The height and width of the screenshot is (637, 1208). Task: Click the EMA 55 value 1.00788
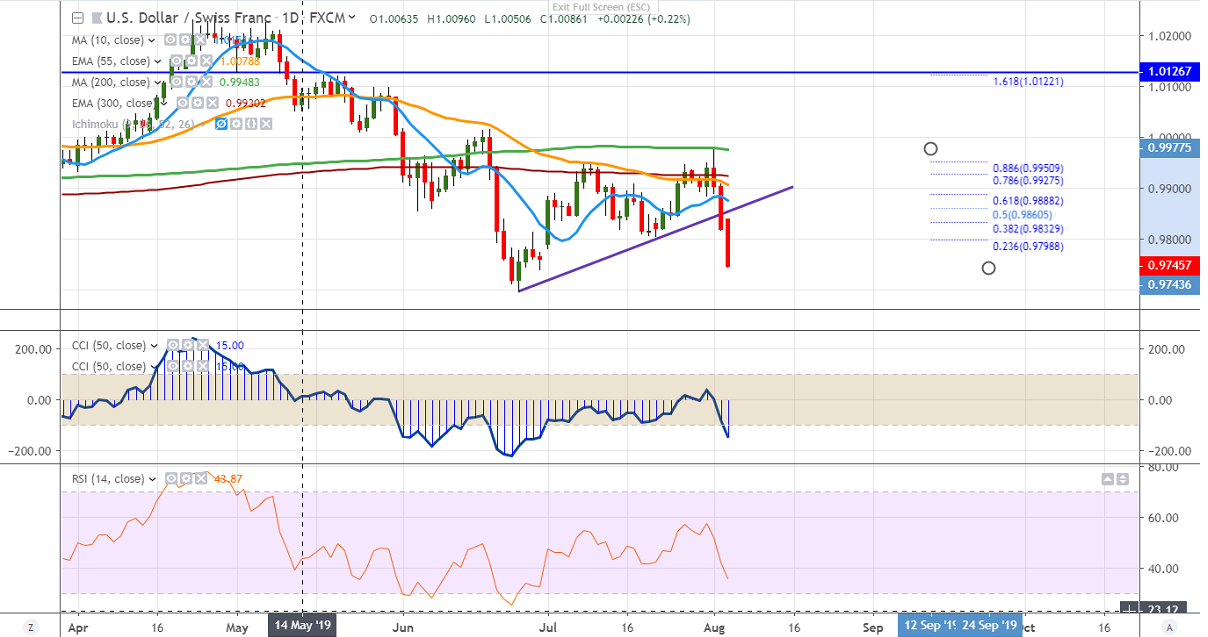click(x=240, y=61)
